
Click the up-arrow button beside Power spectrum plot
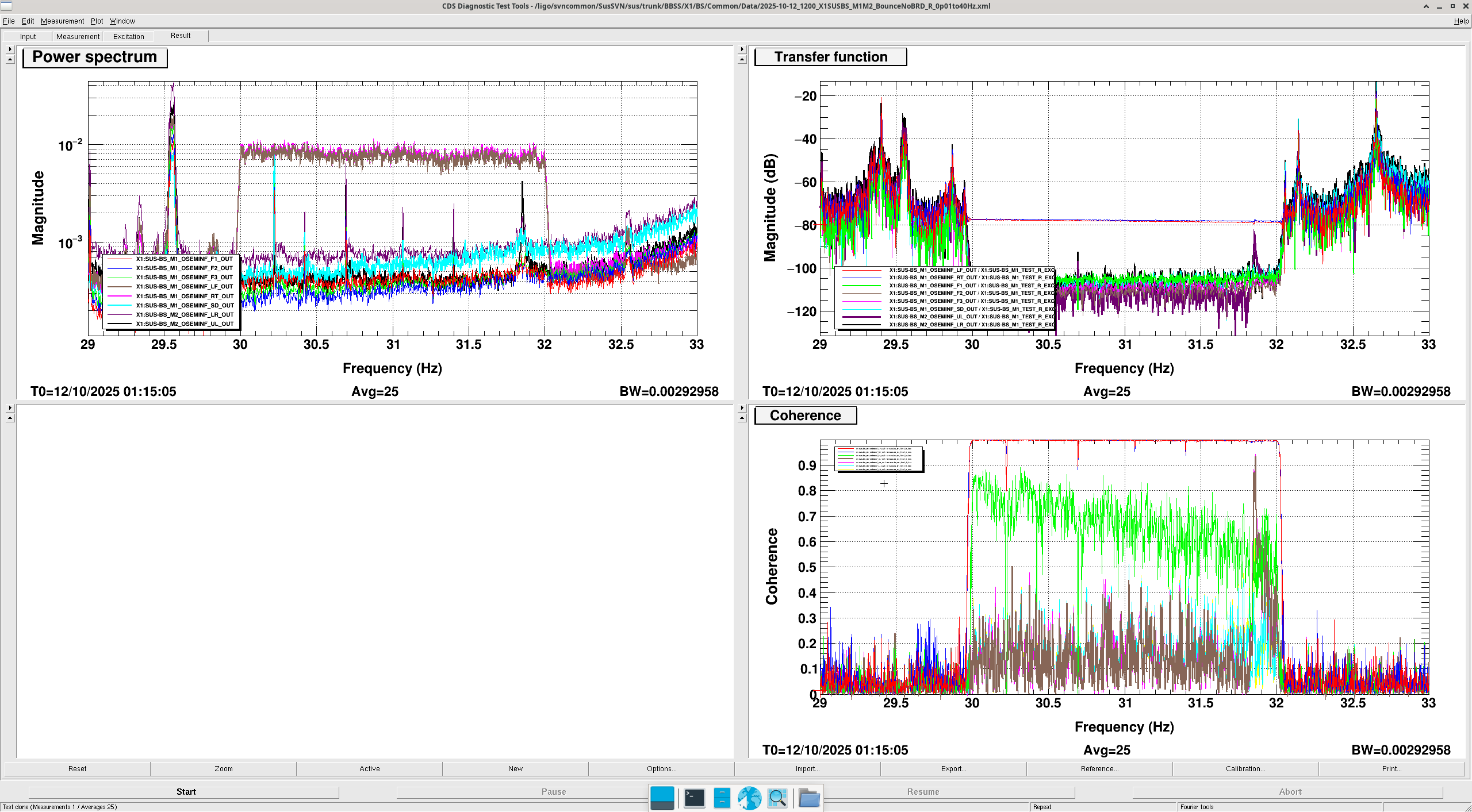[x=10, y=59]
